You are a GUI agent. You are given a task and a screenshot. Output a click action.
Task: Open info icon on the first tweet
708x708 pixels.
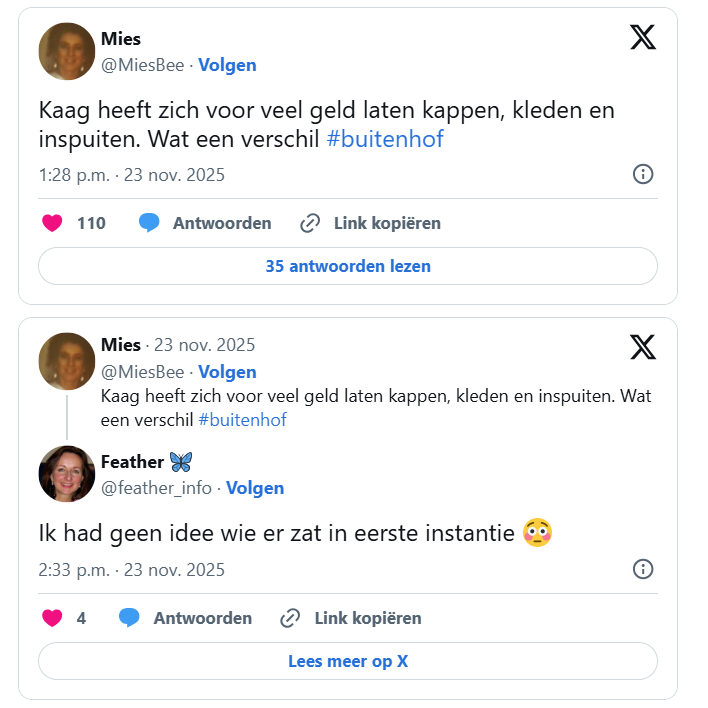click(643, 174)
